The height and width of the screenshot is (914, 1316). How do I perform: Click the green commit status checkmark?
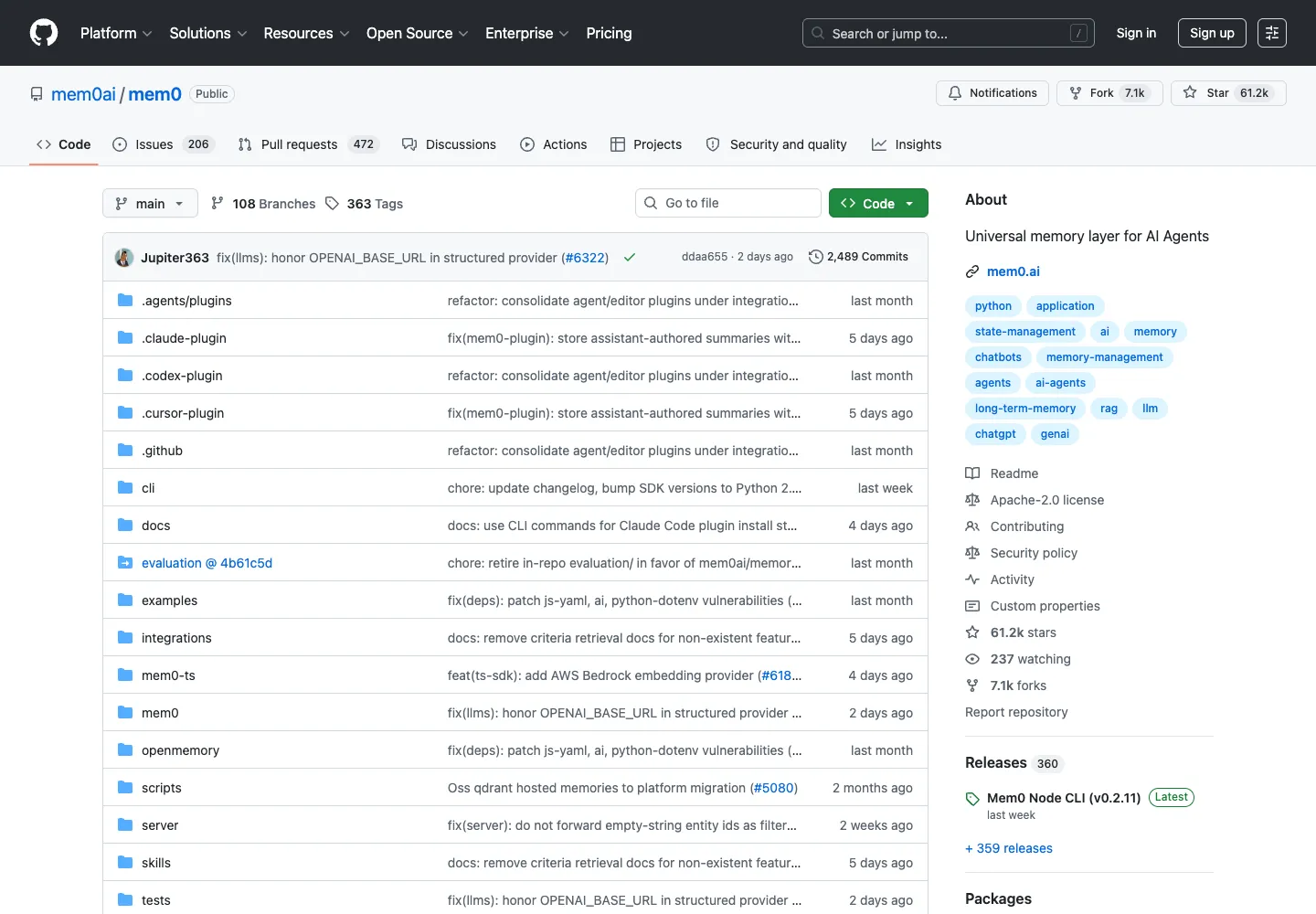pos(630,258)
